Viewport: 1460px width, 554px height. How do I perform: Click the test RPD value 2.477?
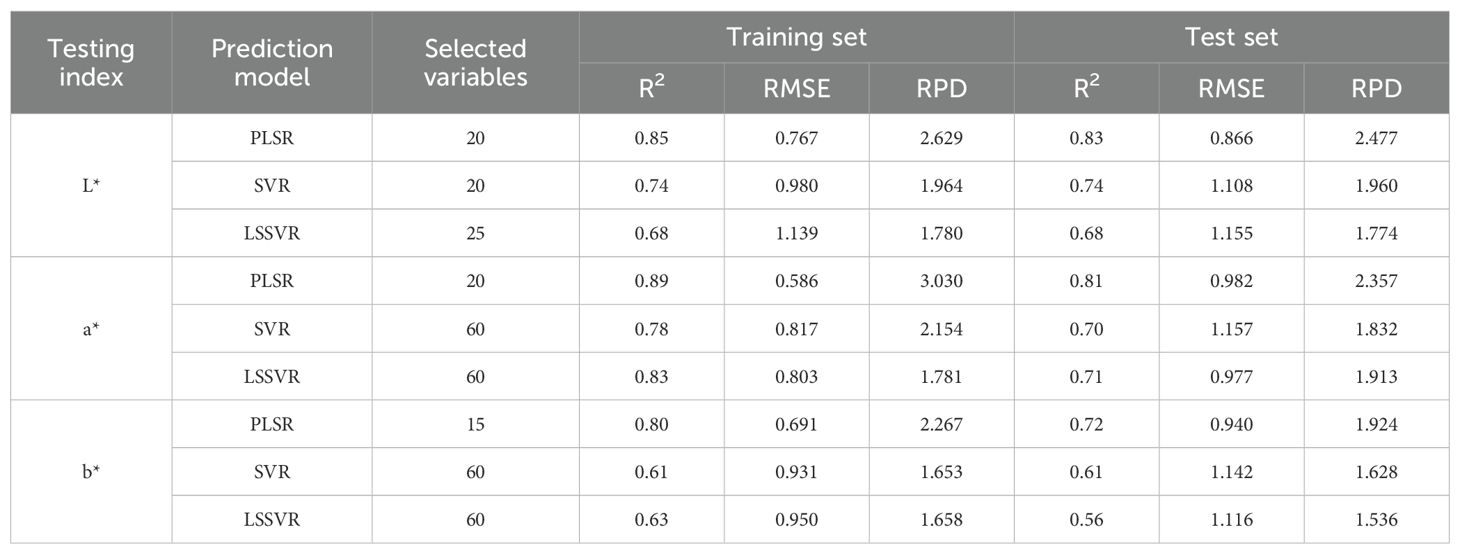click(x=1376, y=138)
